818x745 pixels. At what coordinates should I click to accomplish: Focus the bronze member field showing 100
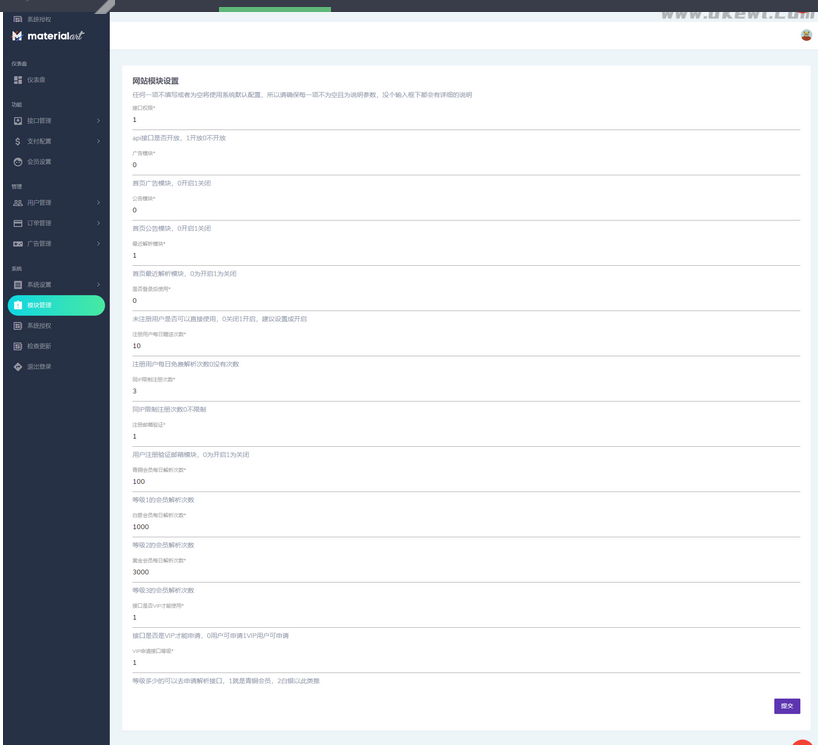tap(466, 481)
